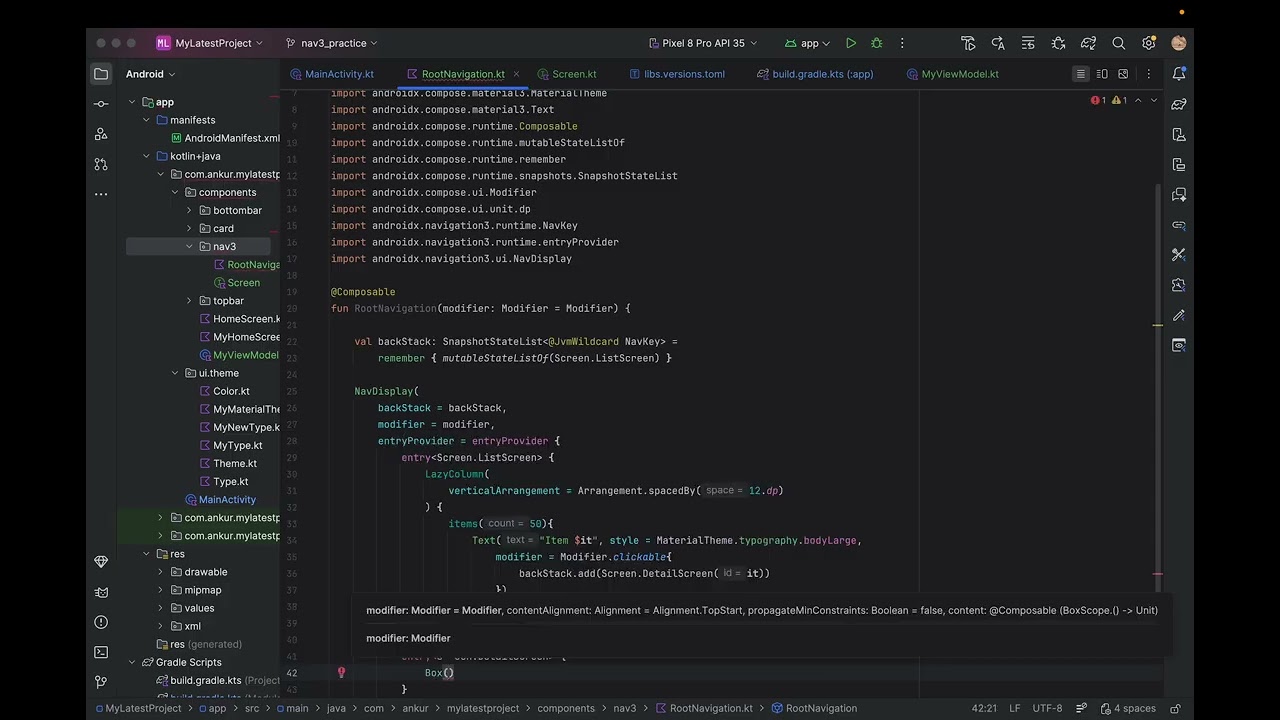The width and height of the screenshot is (1280, 720).
Task: Open the nav3_practice branch dropdown
Action: [x=331, y=43]
